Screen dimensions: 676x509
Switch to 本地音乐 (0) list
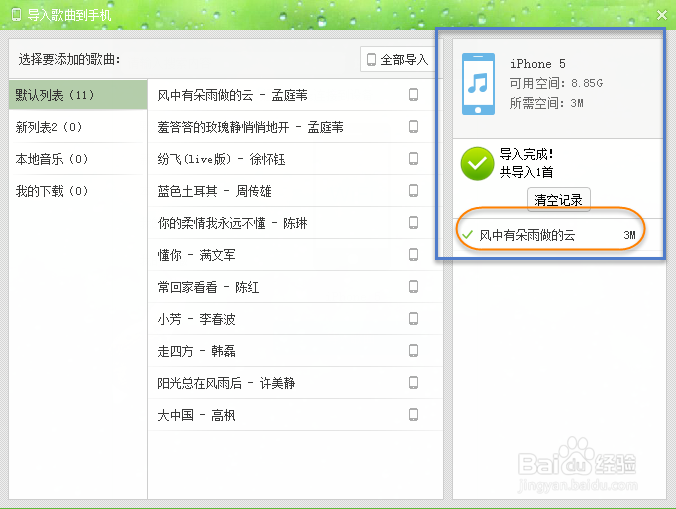(78, 159)
